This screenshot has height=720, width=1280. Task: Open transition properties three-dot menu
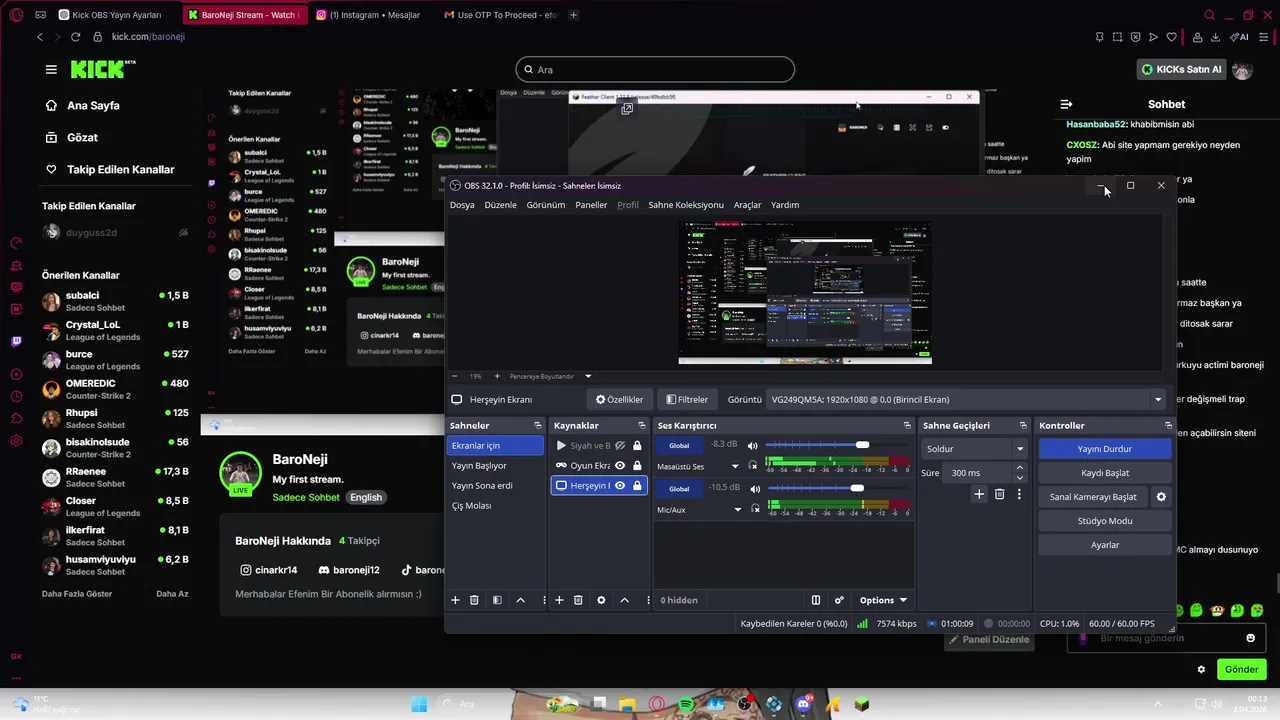pos(1019,494)
